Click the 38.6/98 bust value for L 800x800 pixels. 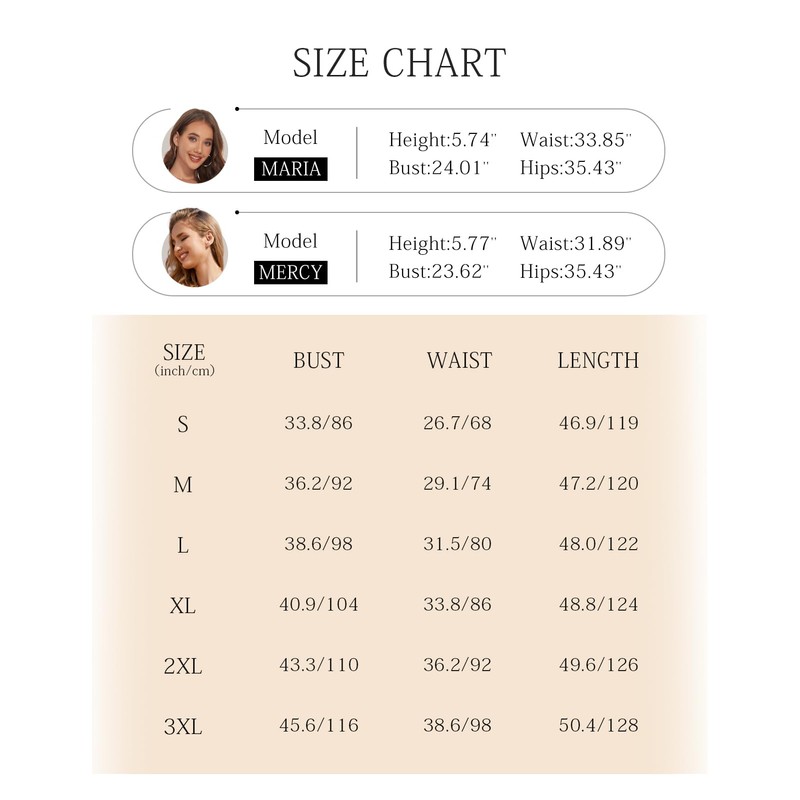click(x=318, y=545)
